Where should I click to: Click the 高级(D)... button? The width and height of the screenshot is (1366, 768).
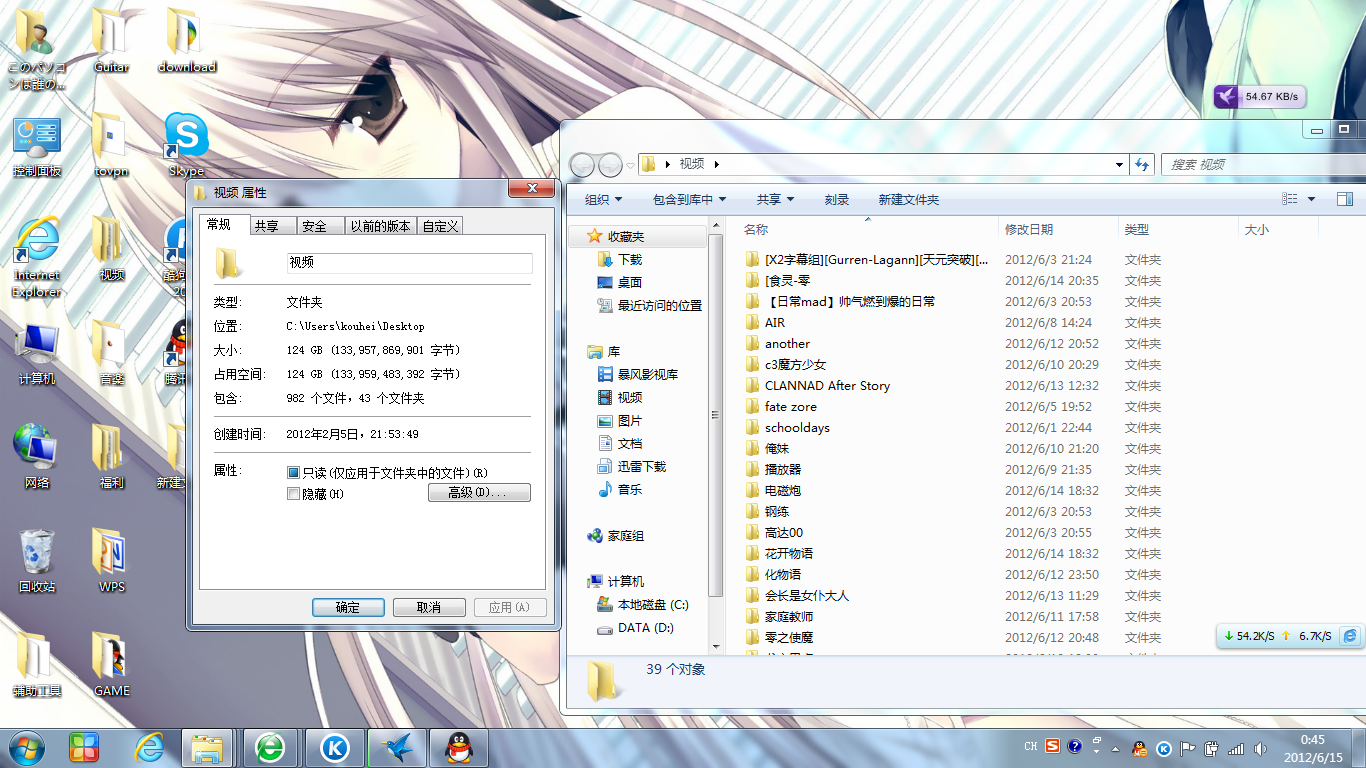[x=479, y=493]
